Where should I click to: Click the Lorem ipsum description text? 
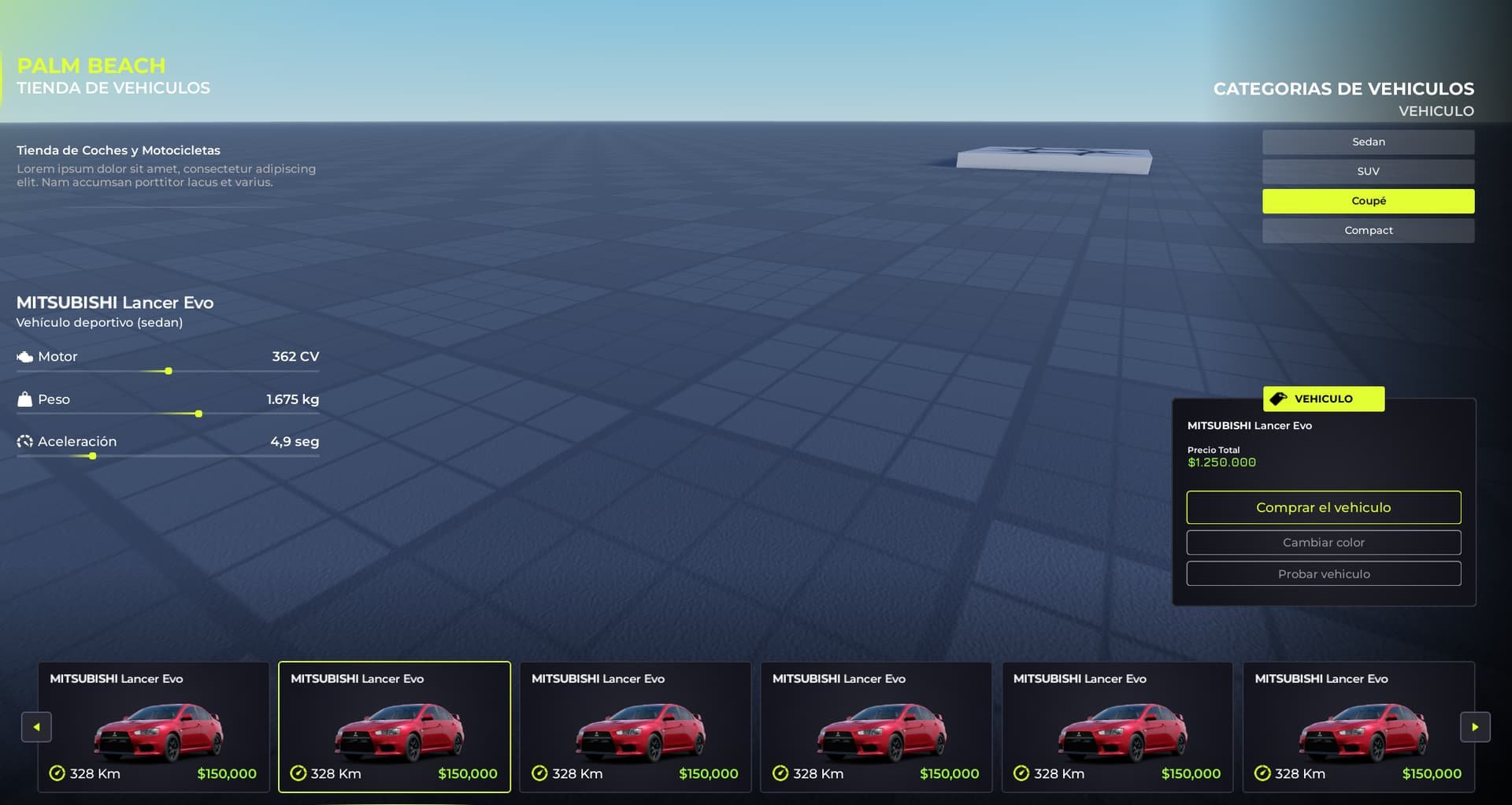(x=166, y=176)
